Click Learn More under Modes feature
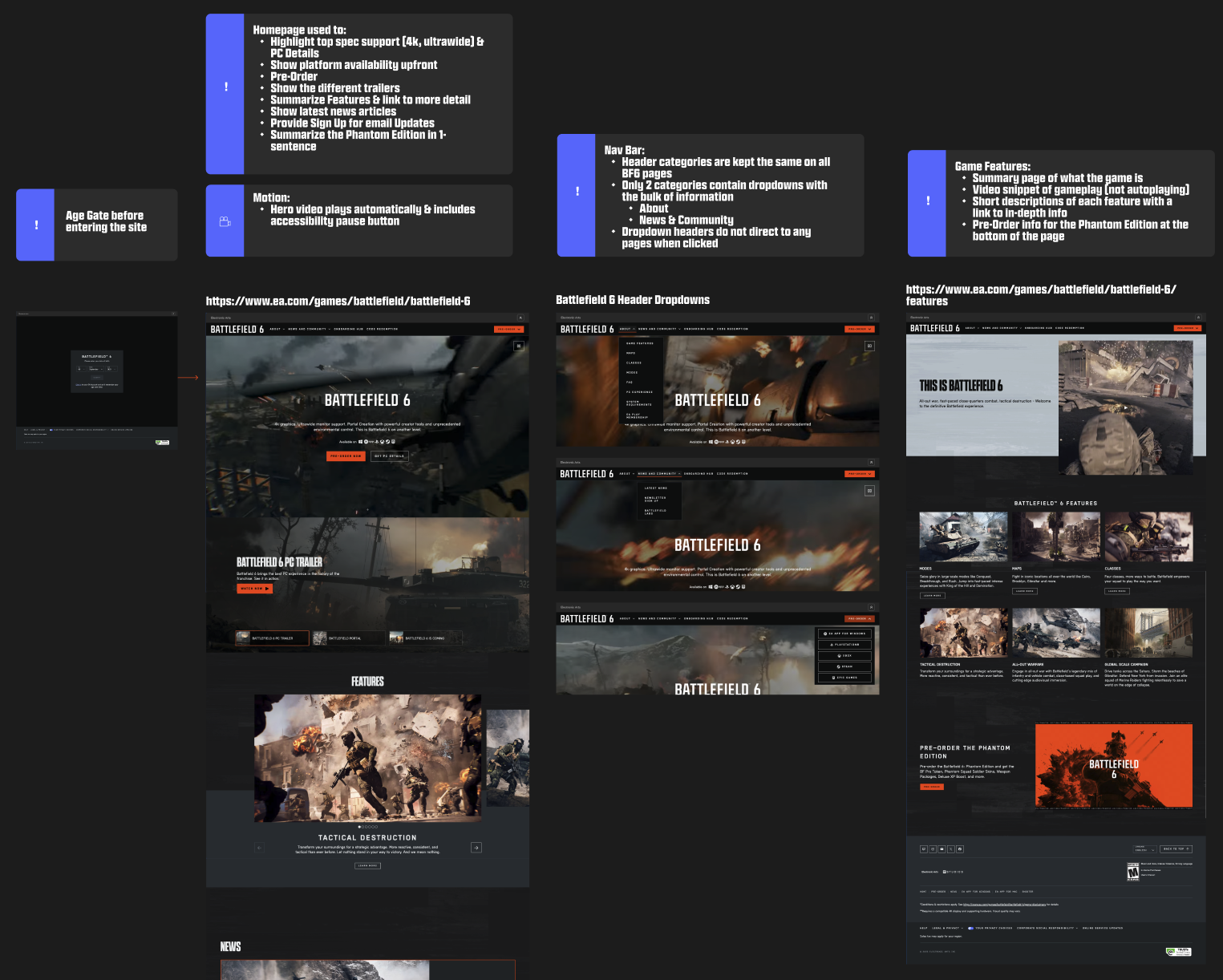This screenshot has width=1223, height=980. [932, 595]
